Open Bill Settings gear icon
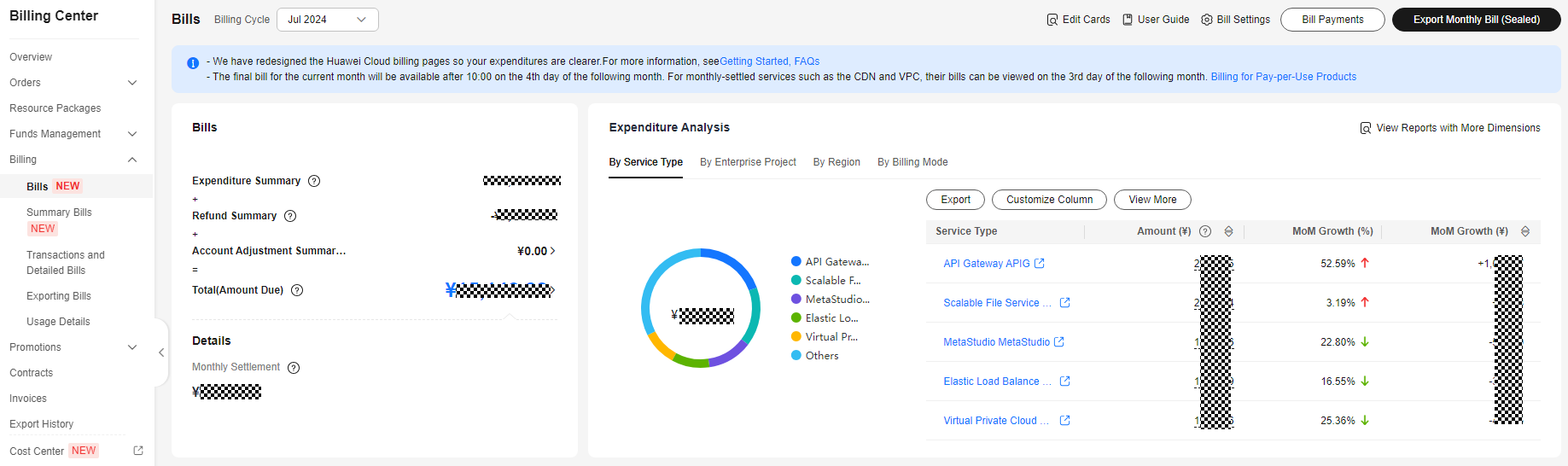The width and height of the screenshot is (1568, 466). [x=1207, y=20]
